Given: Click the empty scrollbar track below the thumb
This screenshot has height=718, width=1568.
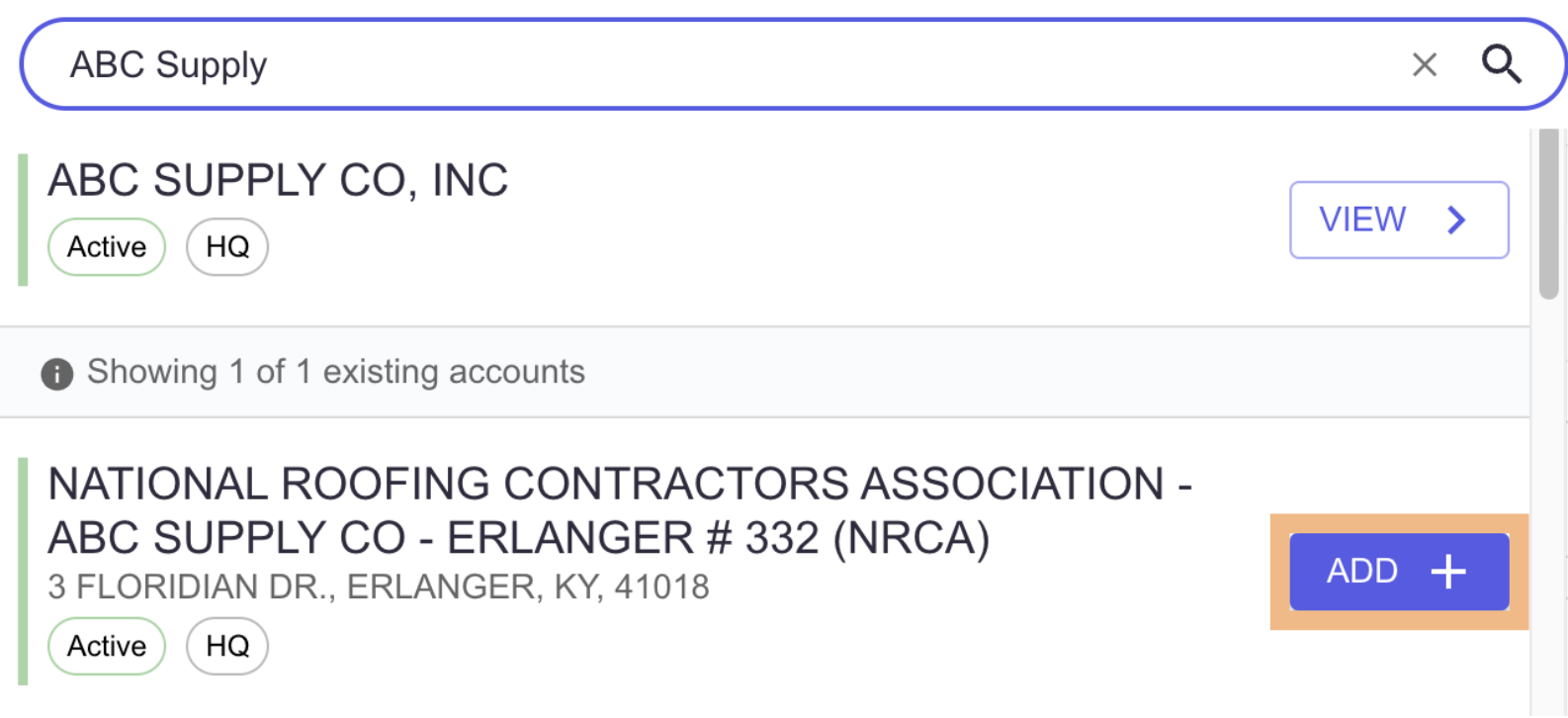Looking at the screenshot, I should [1548, 504].
